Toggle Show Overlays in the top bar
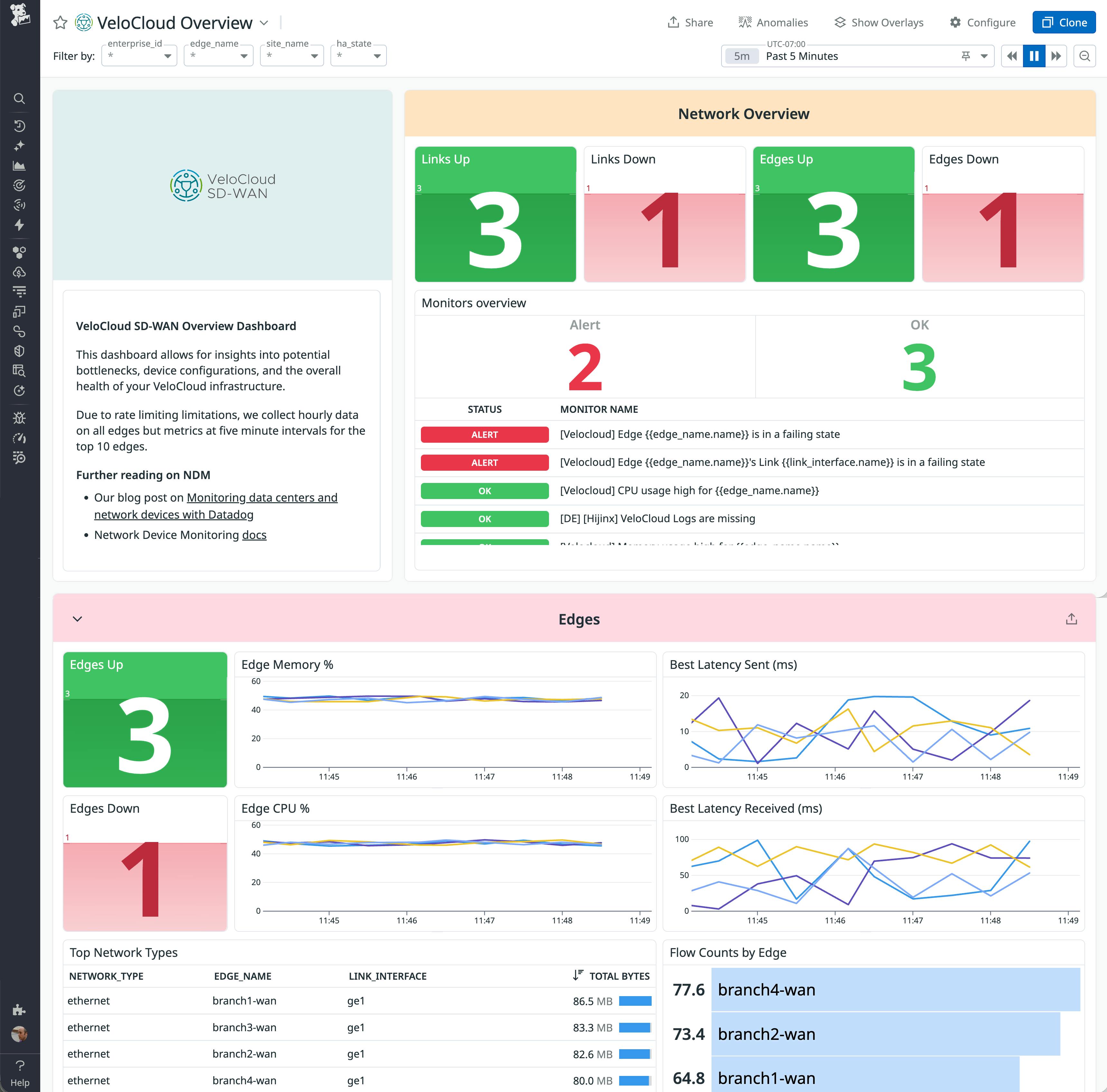1107x1092 pixels. tap(878, 22)
